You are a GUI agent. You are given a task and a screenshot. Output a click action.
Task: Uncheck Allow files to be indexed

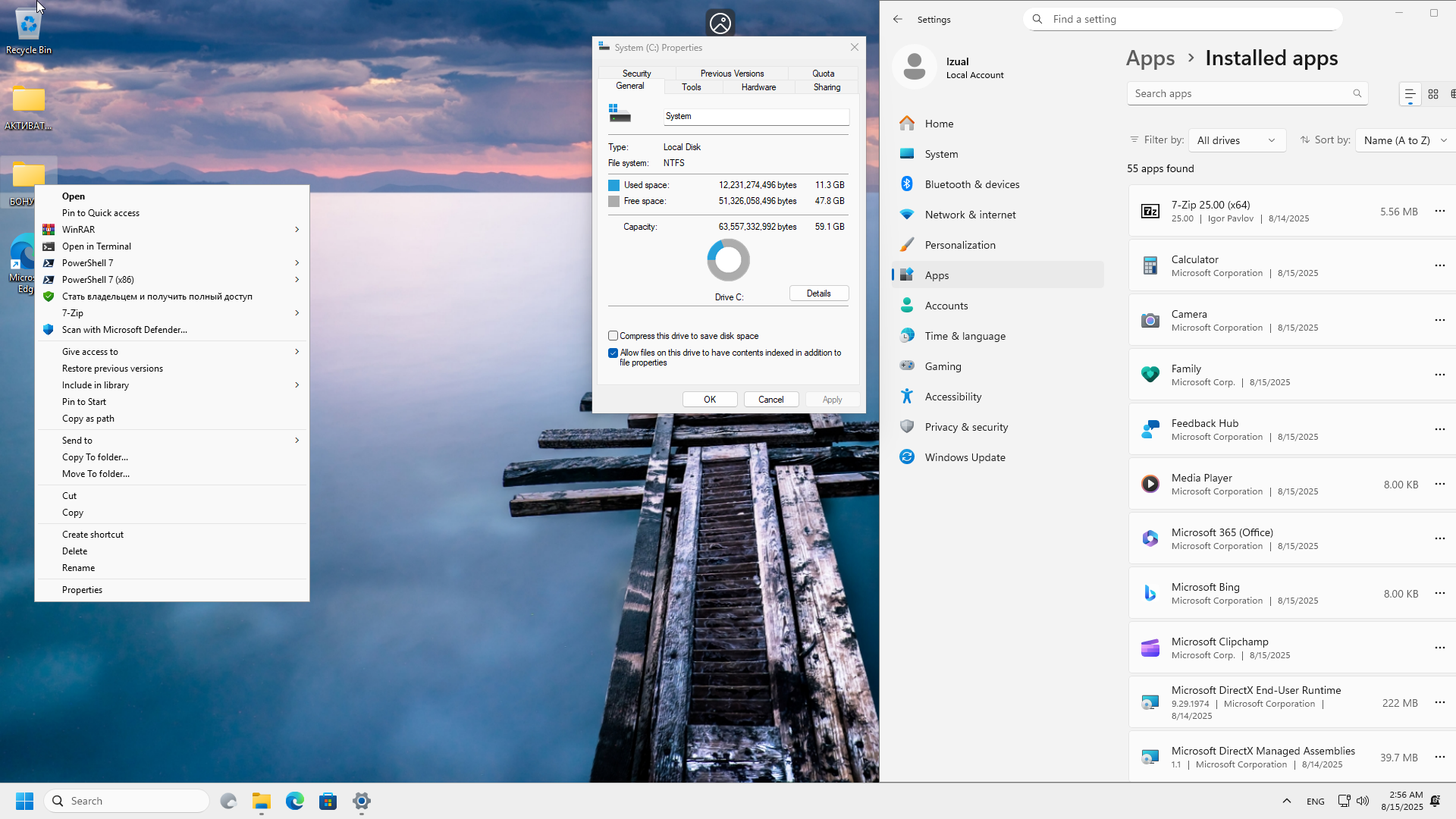[x=613, y=353]
